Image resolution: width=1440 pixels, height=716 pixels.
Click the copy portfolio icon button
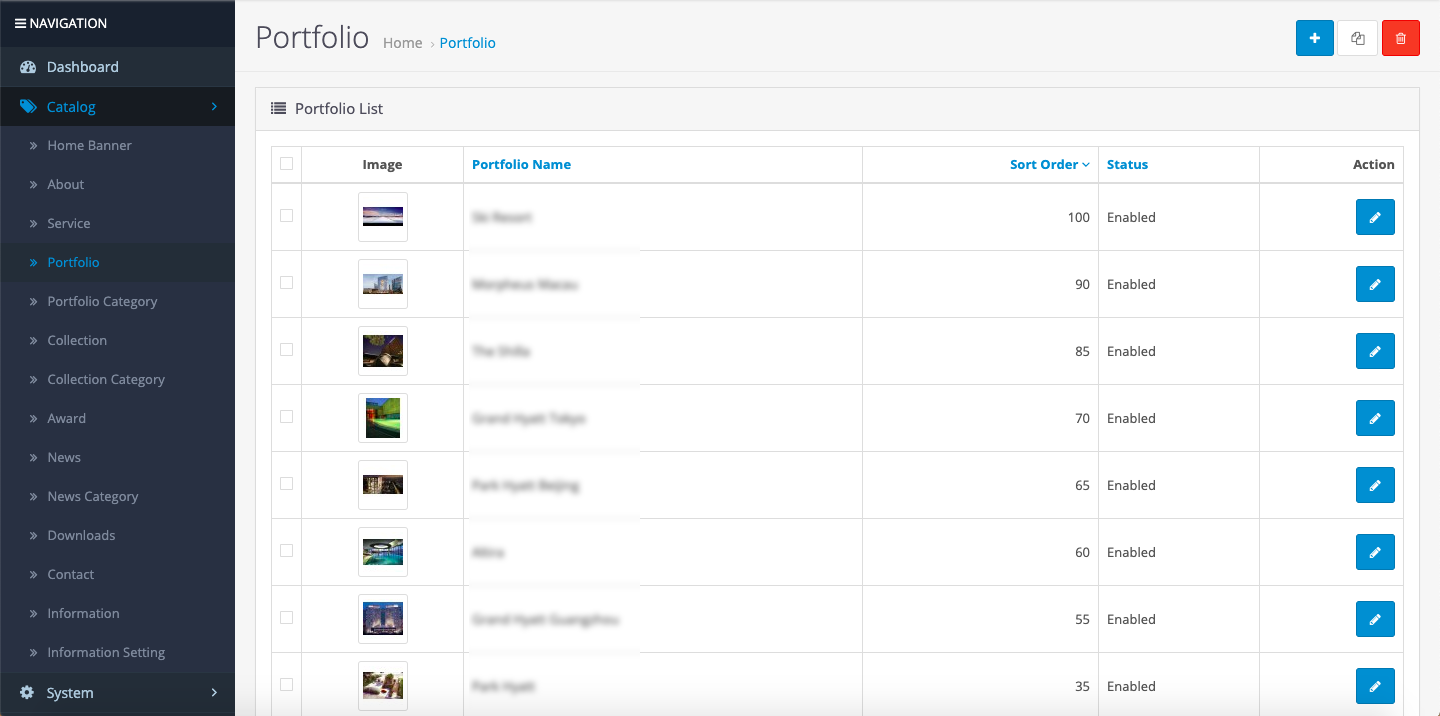1357,38
